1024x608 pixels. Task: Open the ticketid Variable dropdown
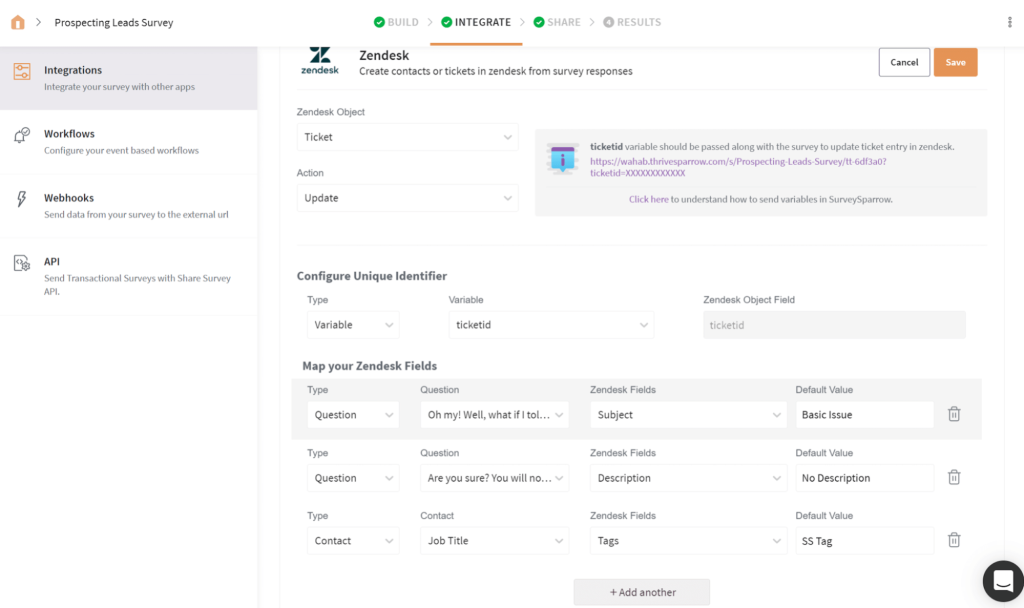coord(550,325)
